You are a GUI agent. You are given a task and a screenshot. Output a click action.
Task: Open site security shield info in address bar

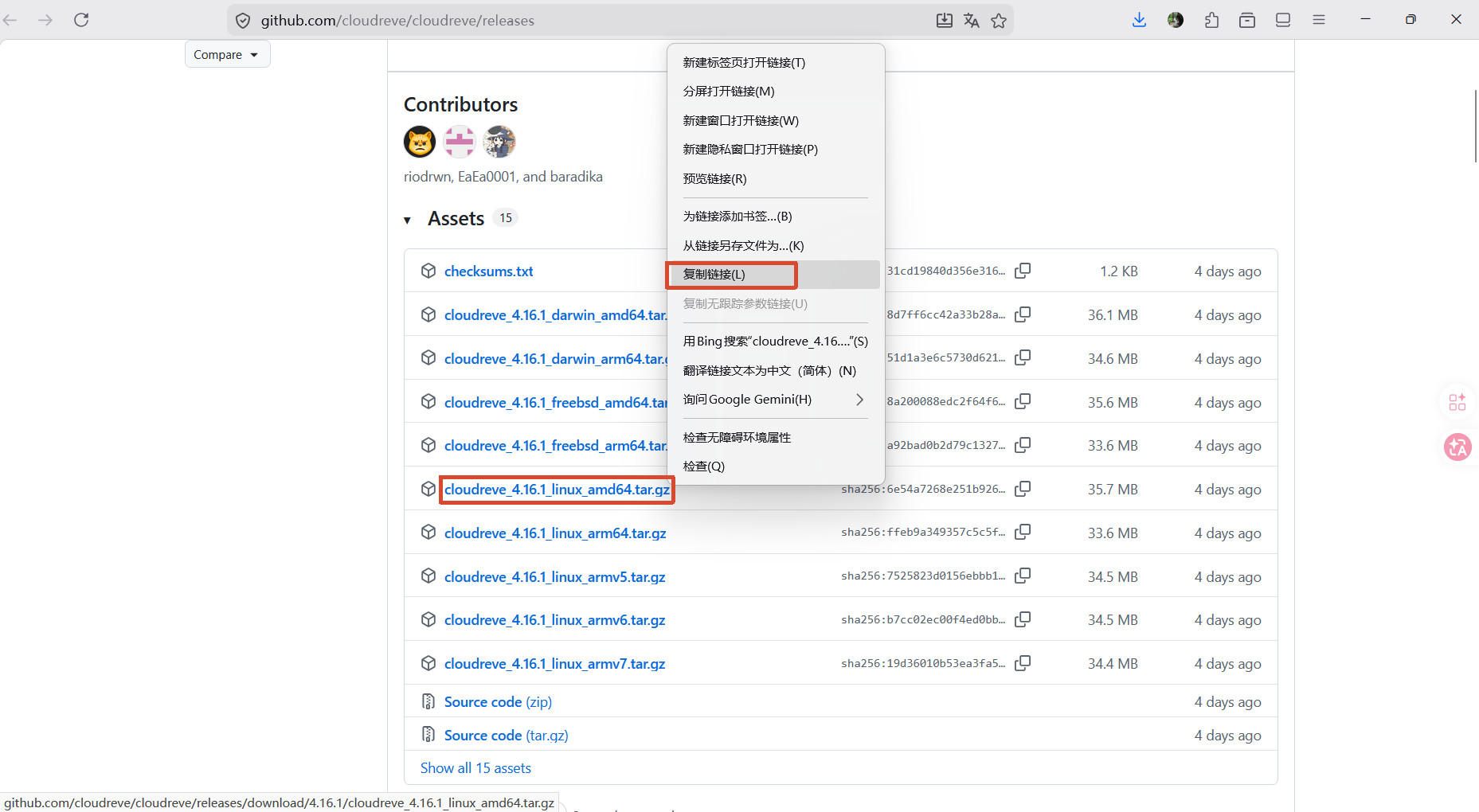click(243, 21)
